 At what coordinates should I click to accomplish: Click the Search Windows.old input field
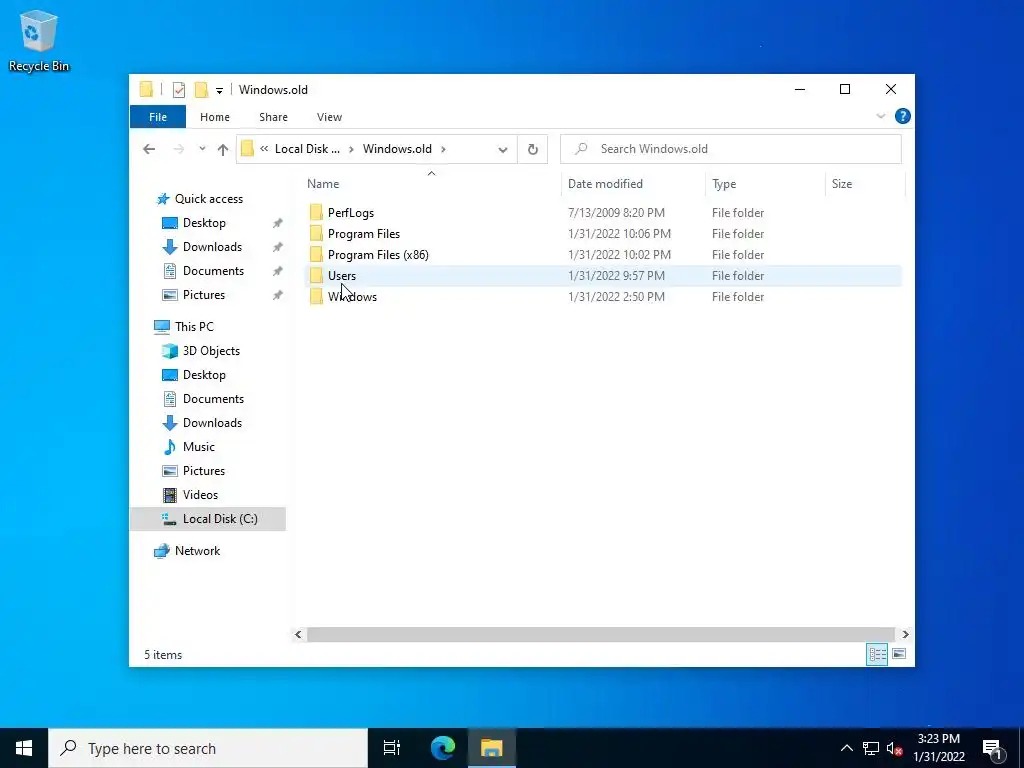[731, 149]
